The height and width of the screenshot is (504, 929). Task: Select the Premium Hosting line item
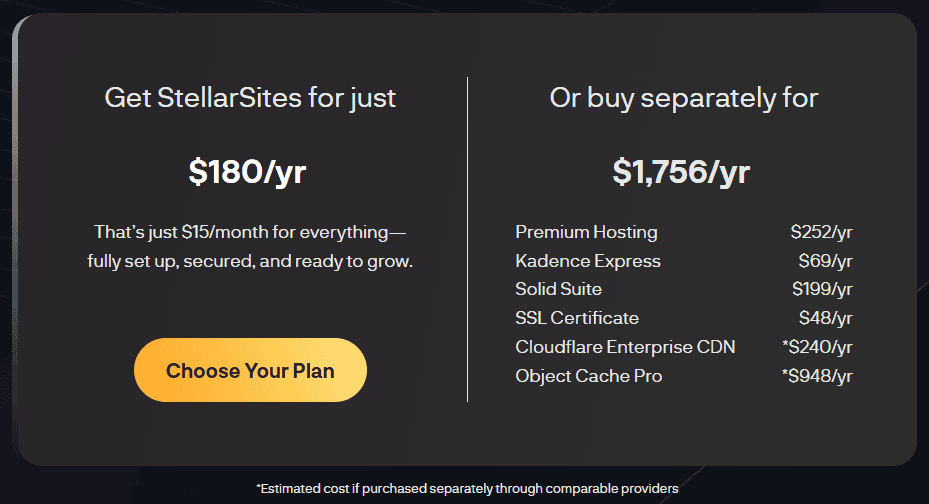coord(586,232)
